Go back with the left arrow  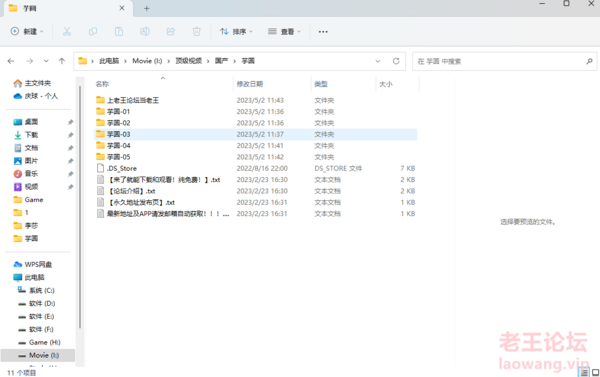11,61
